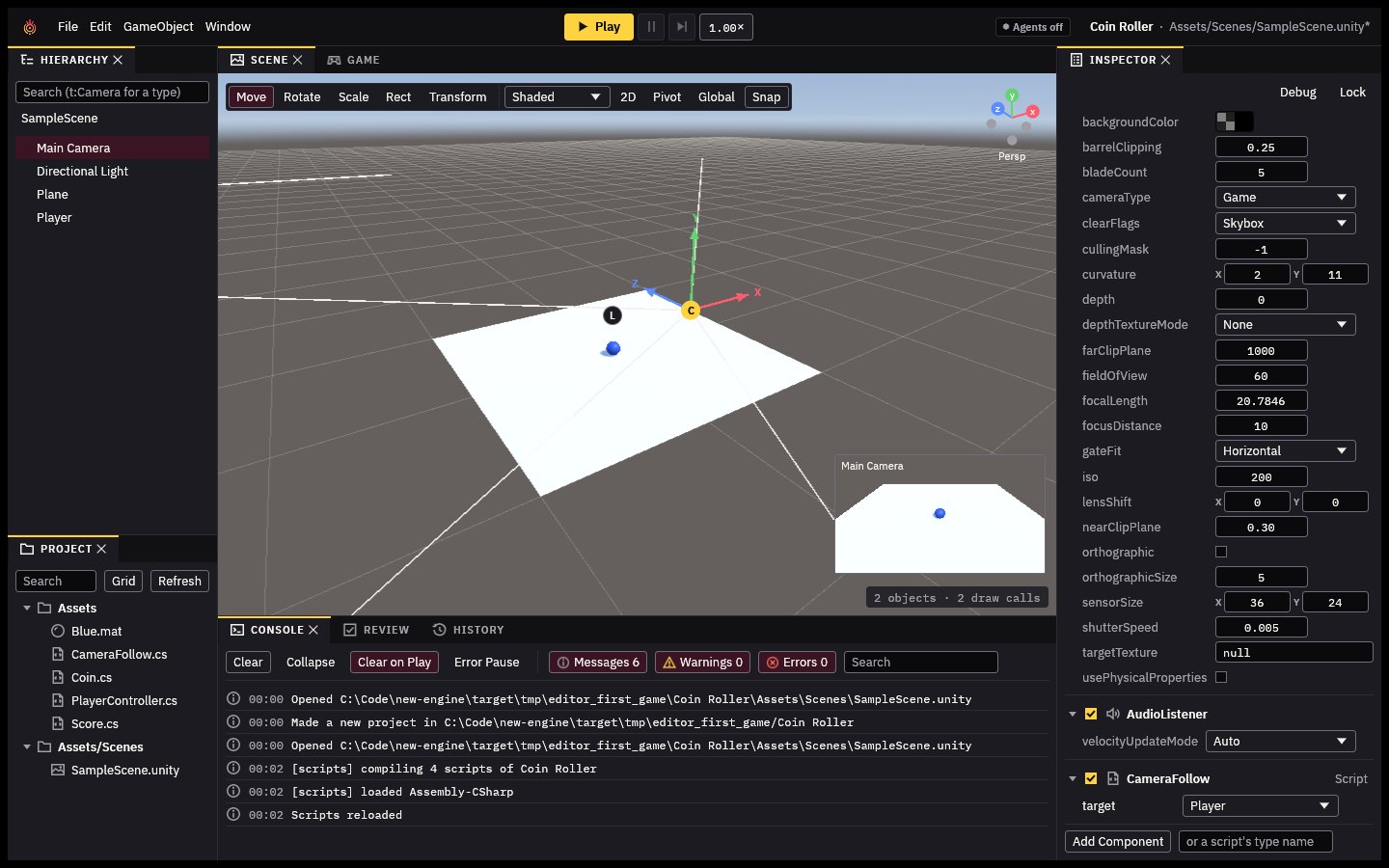Pause playback with the pause icon
Screen dimensions: 1389x868
click(651, 27)
